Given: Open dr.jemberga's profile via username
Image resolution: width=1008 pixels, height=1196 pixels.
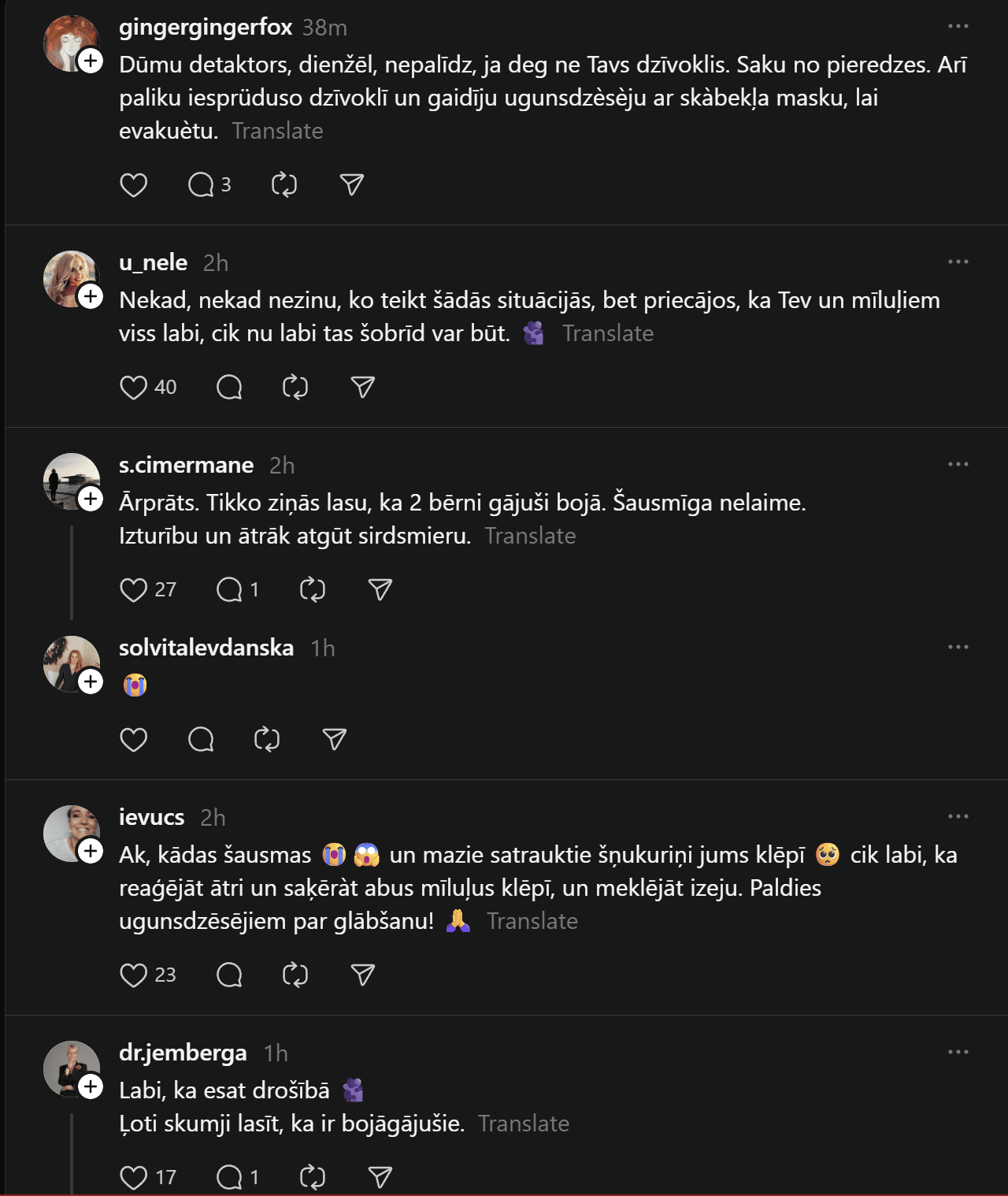Looking at the screenshot, I should click(x=183, y=1053).
